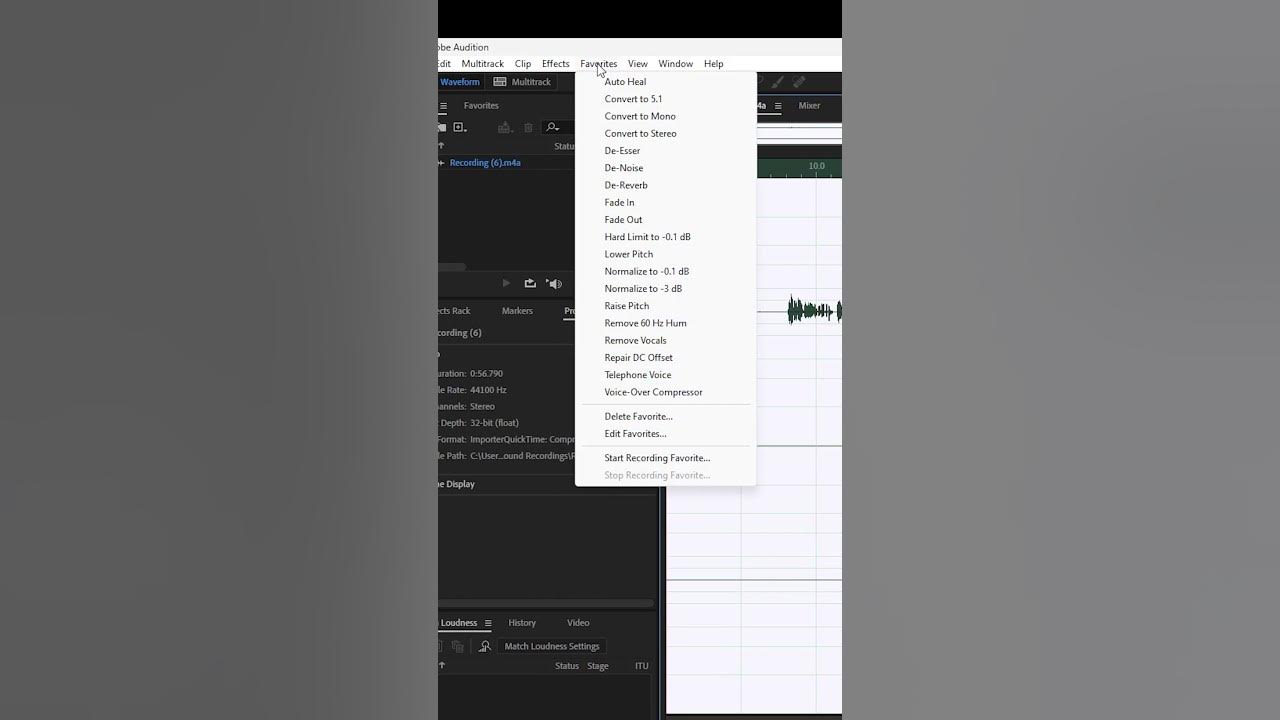The width and height of the screenshot is (1280, 720).
Task: Open the View menu
Action: tap(638, 64)
